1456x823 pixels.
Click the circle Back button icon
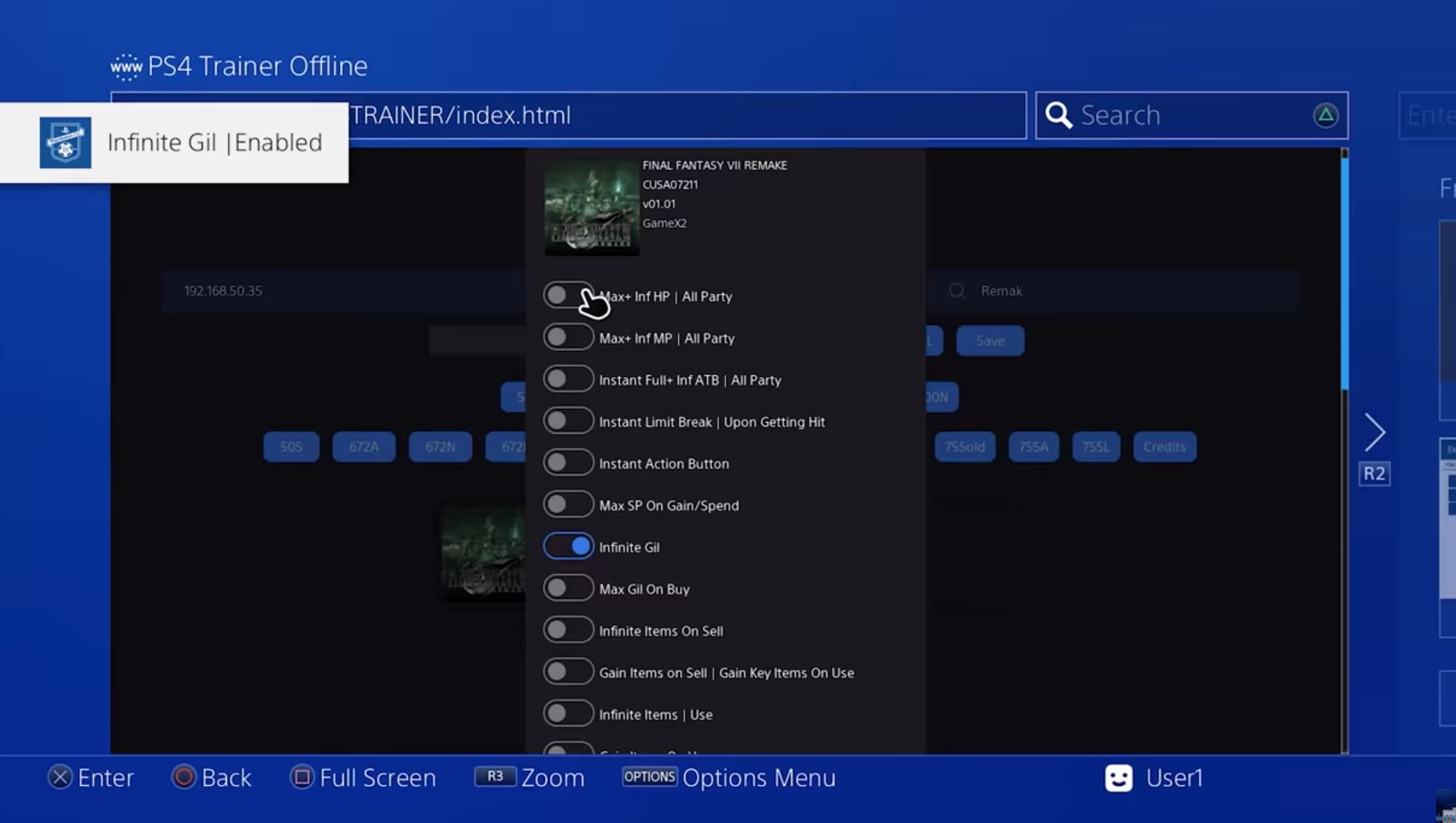[x=184, y=777]
